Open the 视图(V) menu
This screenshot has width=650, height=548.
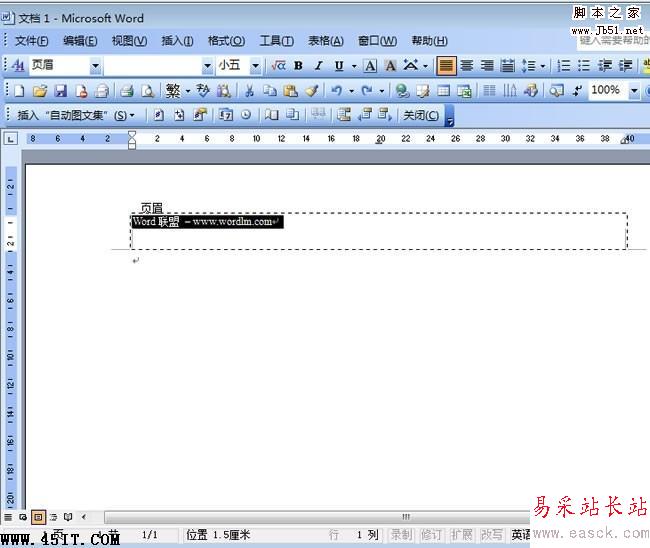point(129,41)
